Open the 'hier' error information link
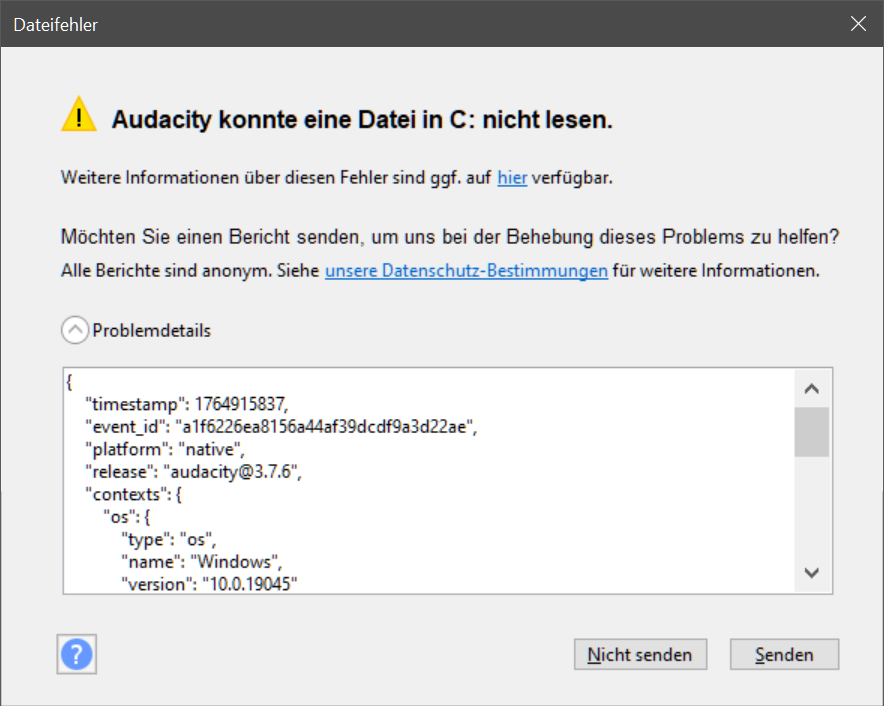 [x=512, y=178]
